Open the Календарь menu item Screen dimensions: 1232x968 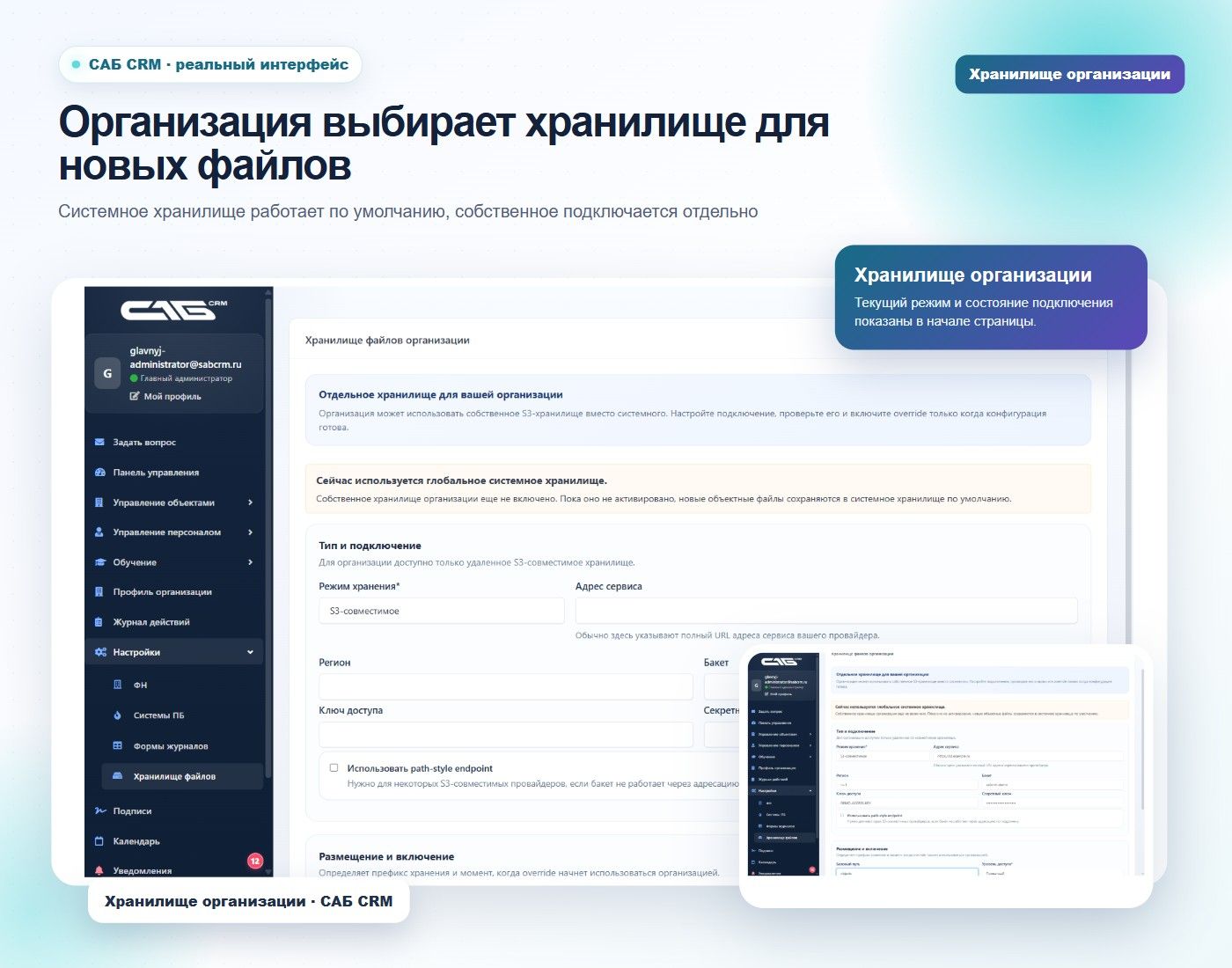(174, 841)
